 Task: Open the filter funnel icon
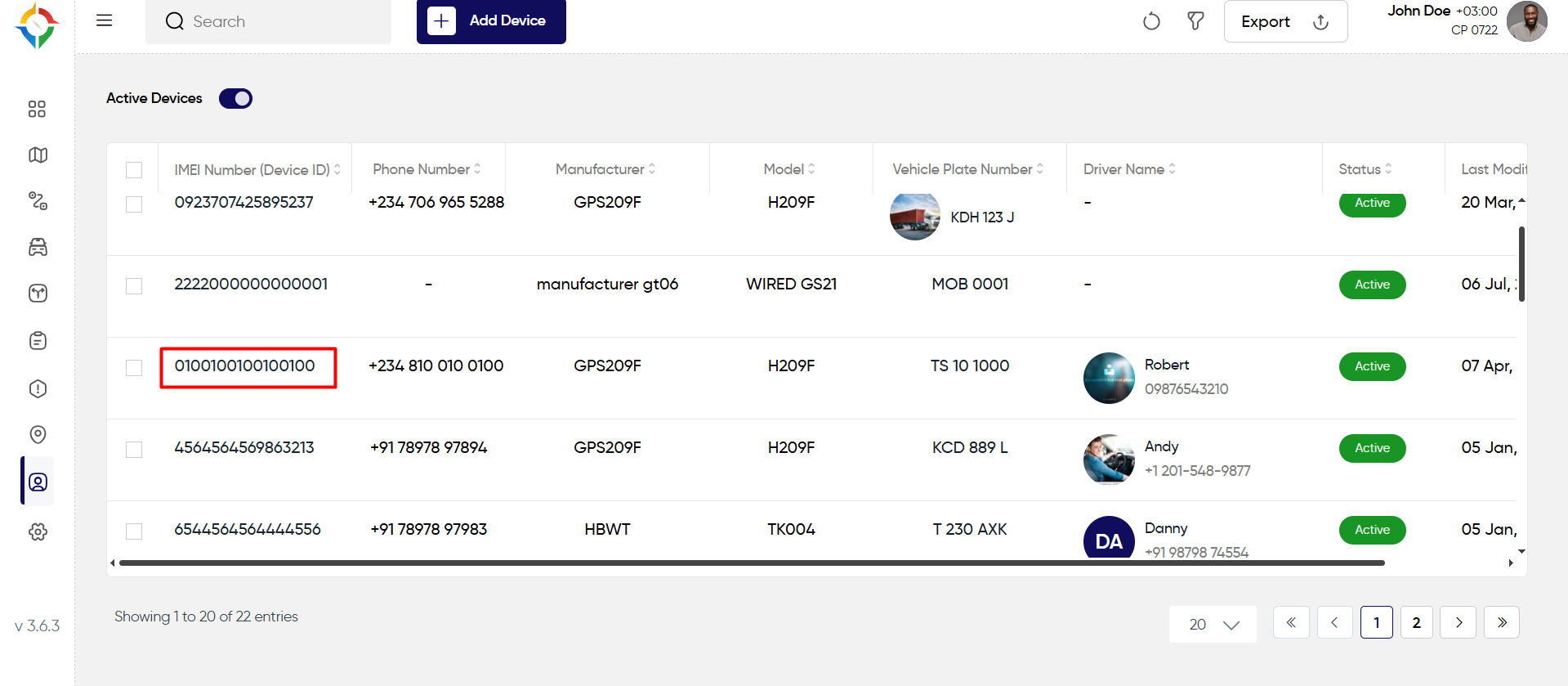1195,21
